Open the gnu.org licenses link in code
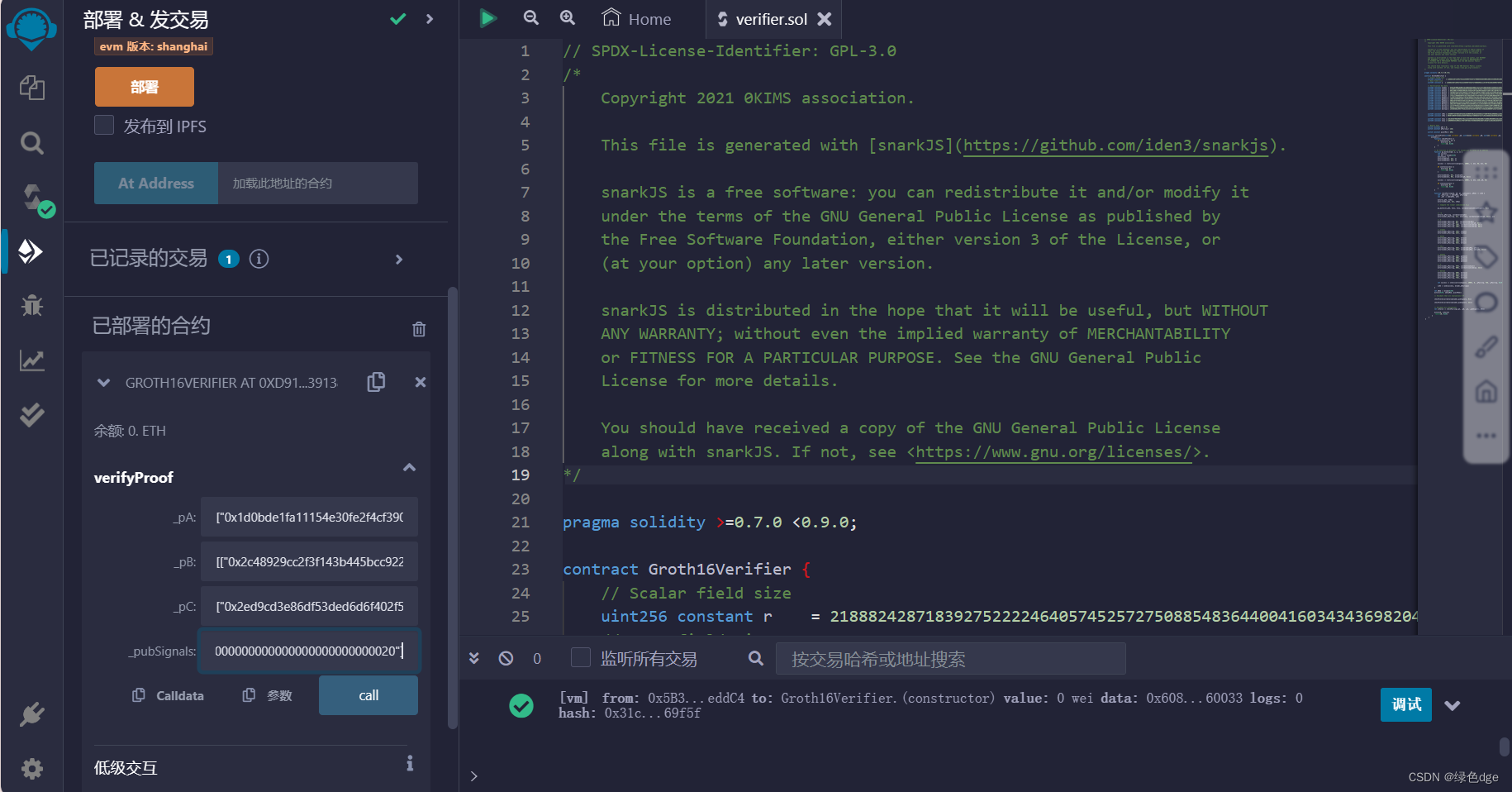 coord(1053,452)
